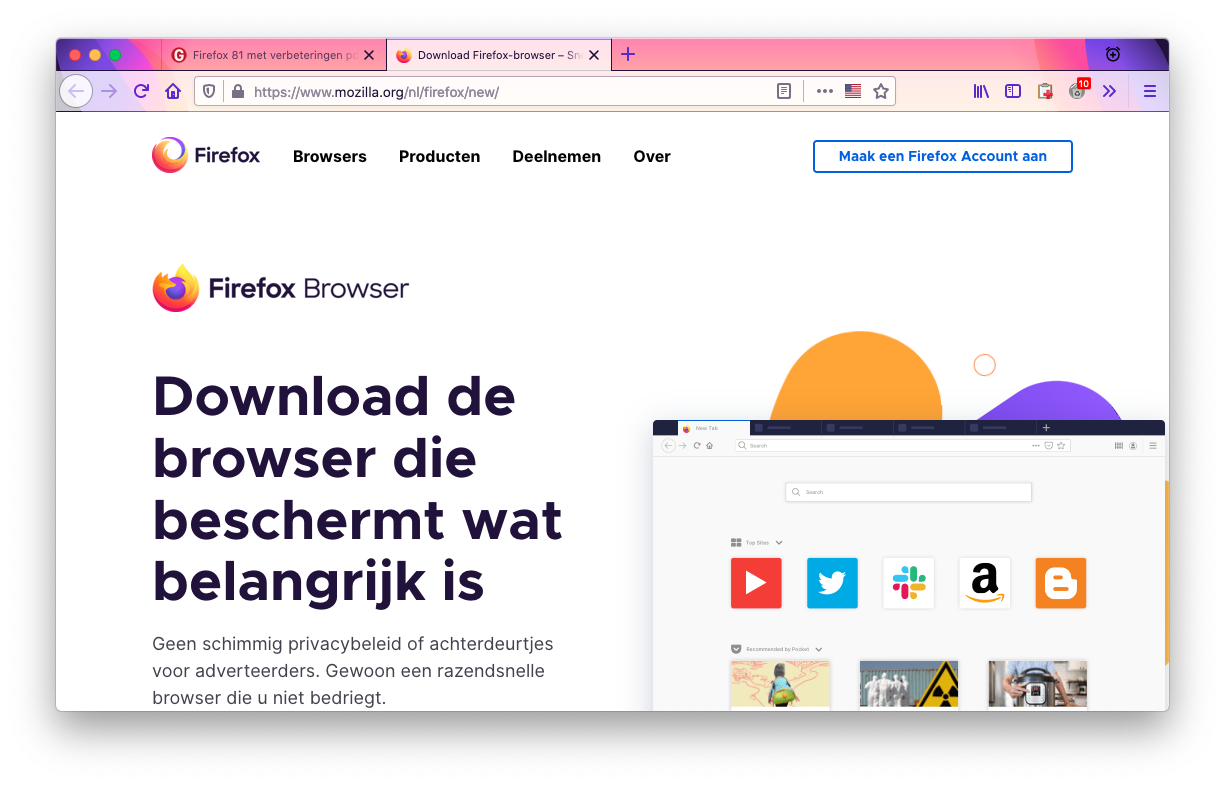Toggle Reader View in address bar
This screenshot has height=785, width=1225.
[784, 91]
